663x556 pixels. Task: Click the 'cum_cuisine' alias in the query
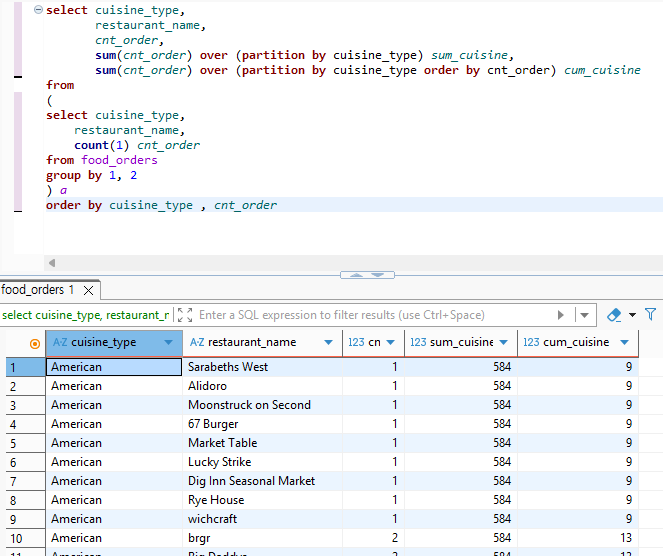(x=602, y=70)
